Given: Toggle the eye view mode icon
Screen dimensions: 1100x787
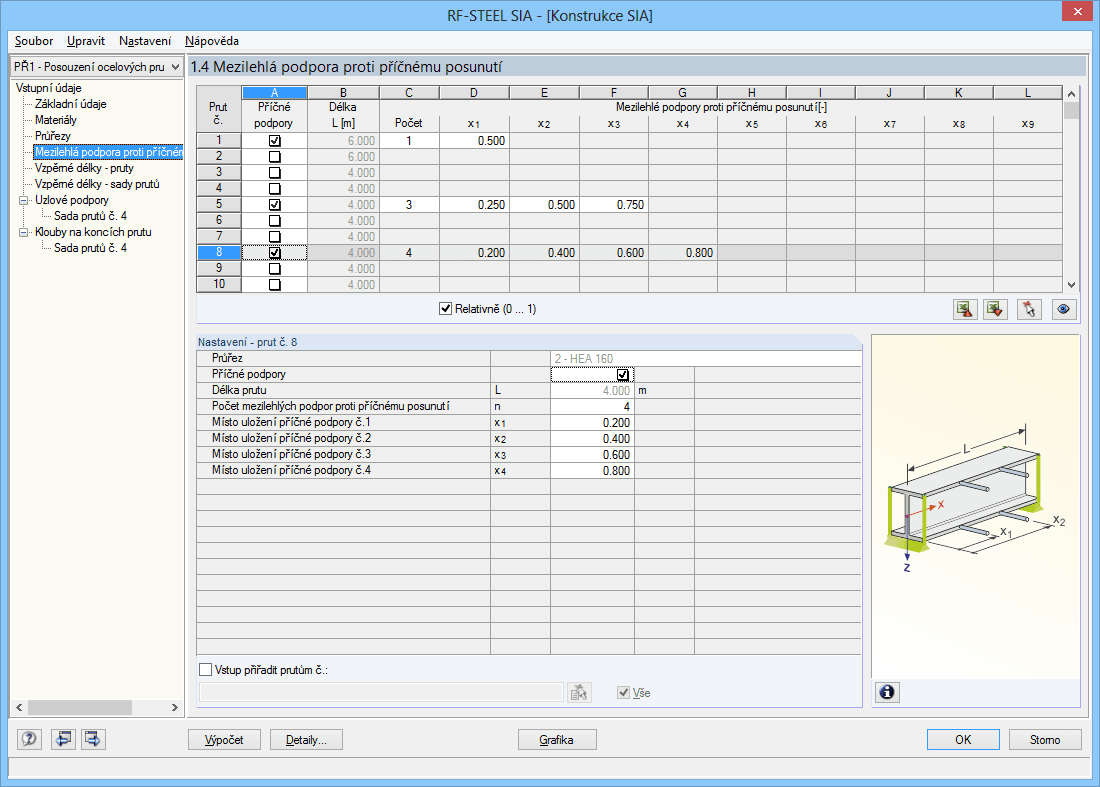Looking at the screenshot, I should pyautogui.click(x=1064, y=309).
